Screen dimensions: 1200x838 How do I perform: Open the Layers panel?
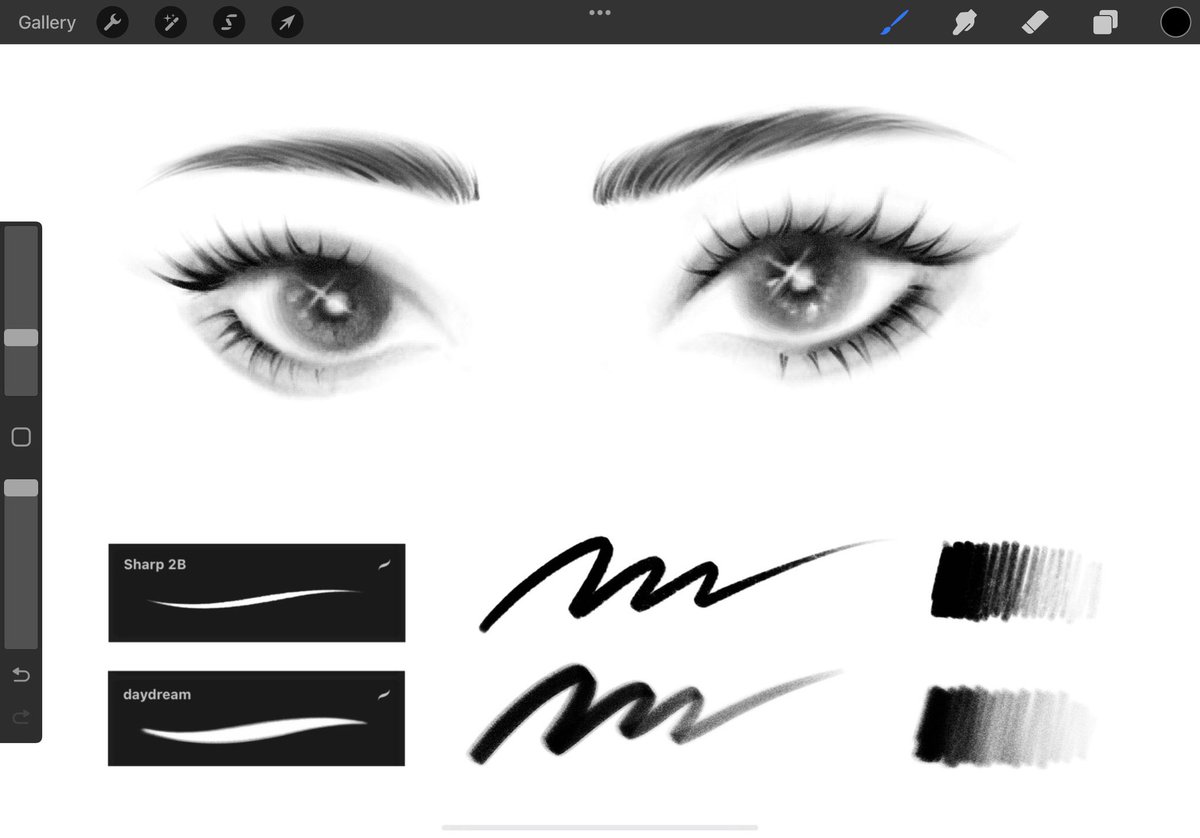(x=1105, y=22)
